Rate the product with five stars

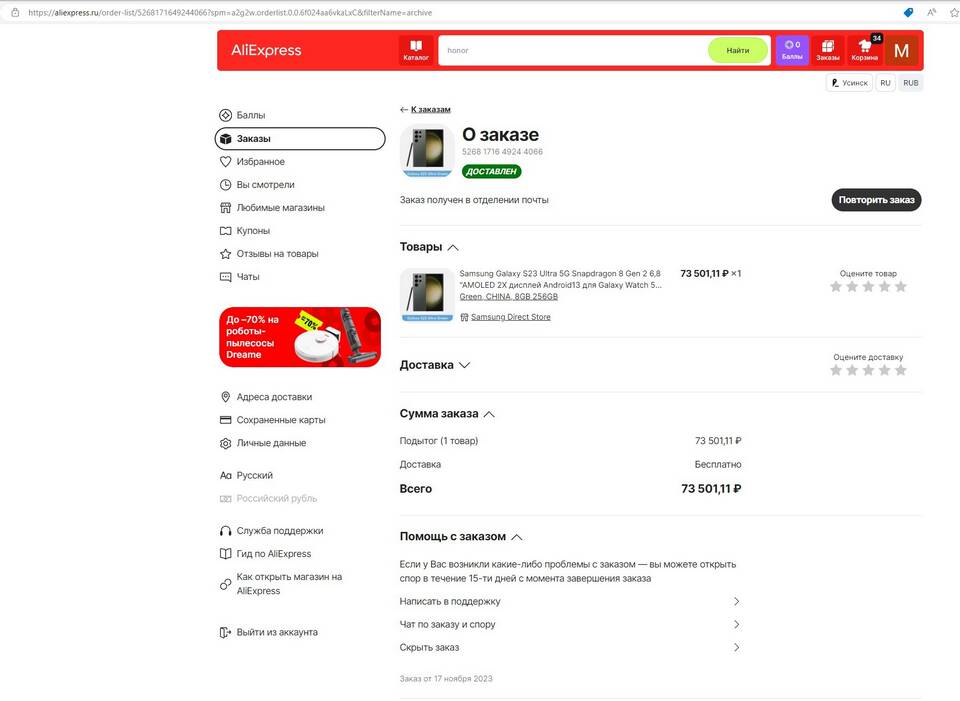pos(901,287)
